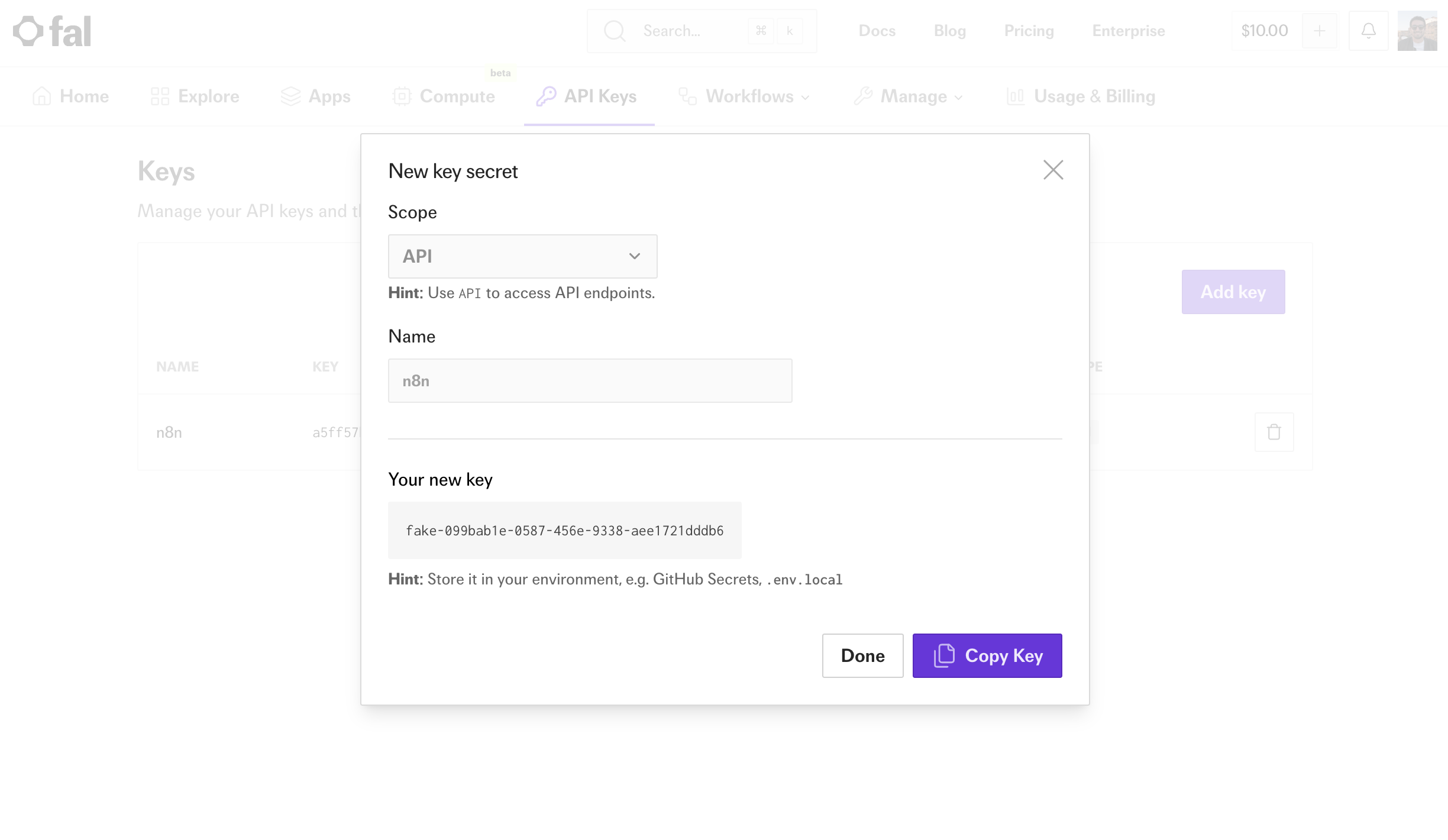Click the API Keys key icon
The height and width of the screenshot is (840, 1448).
[x=545, y=96]
